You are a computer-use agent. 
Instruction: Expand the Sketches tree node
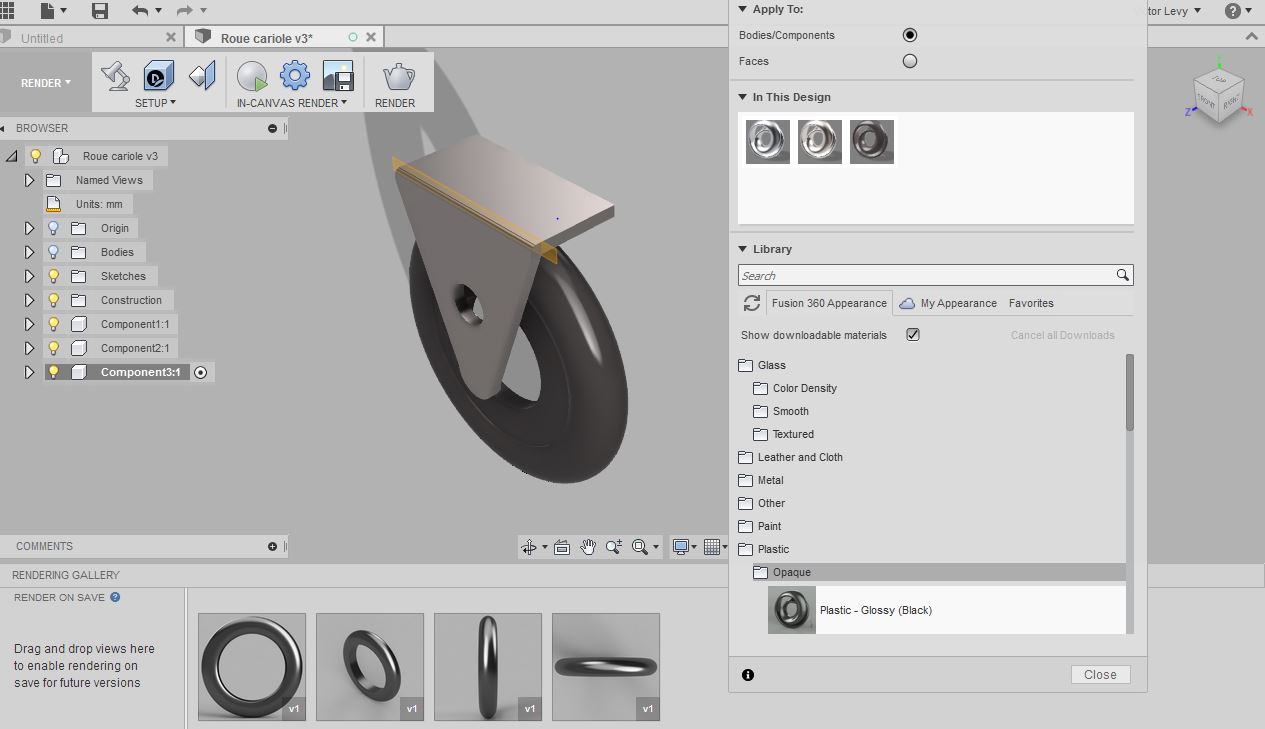pos(30,276)
